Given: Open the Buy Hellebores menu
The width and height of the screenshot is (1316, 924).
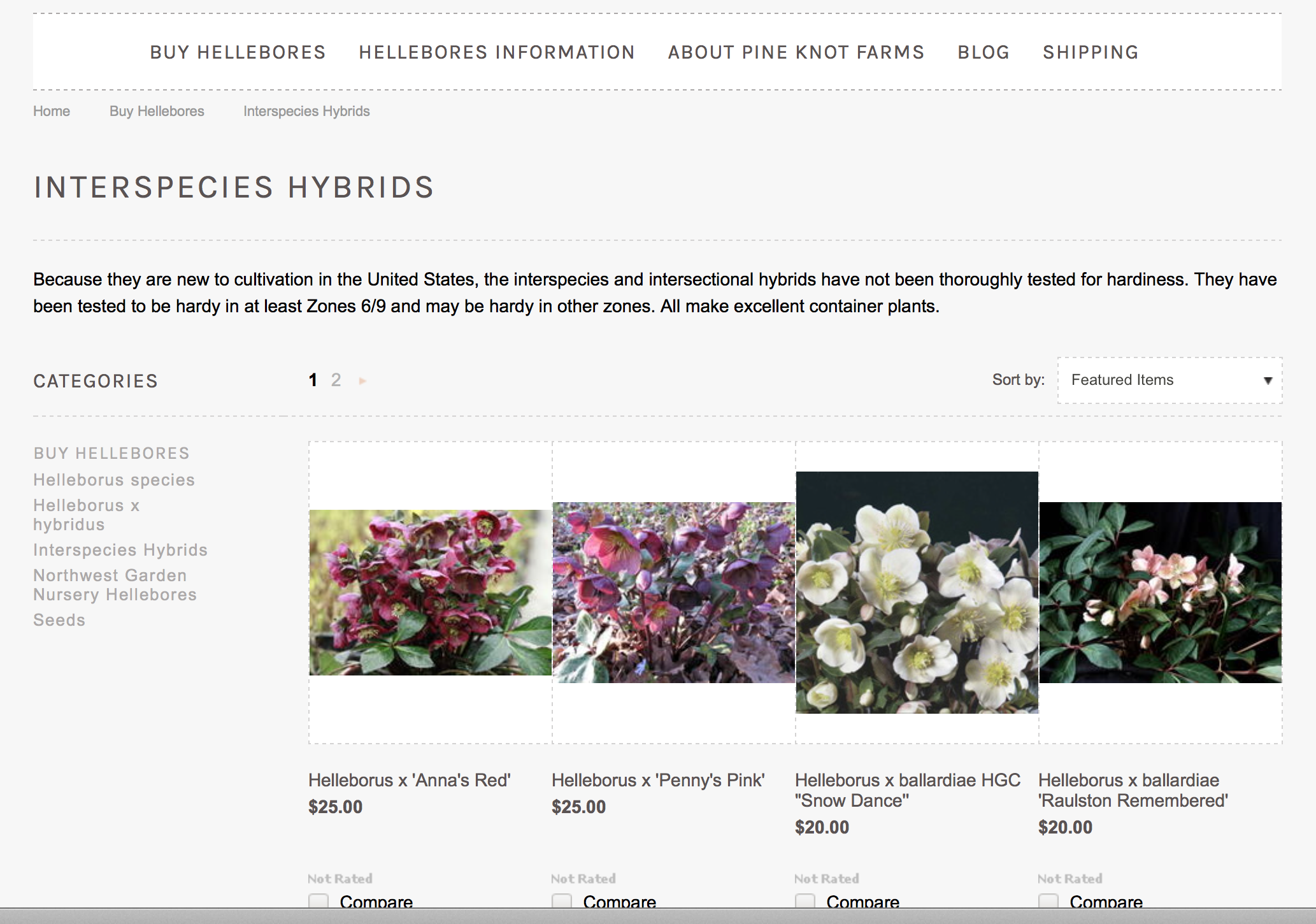Looking at the screenshot, I should point(238,52).
